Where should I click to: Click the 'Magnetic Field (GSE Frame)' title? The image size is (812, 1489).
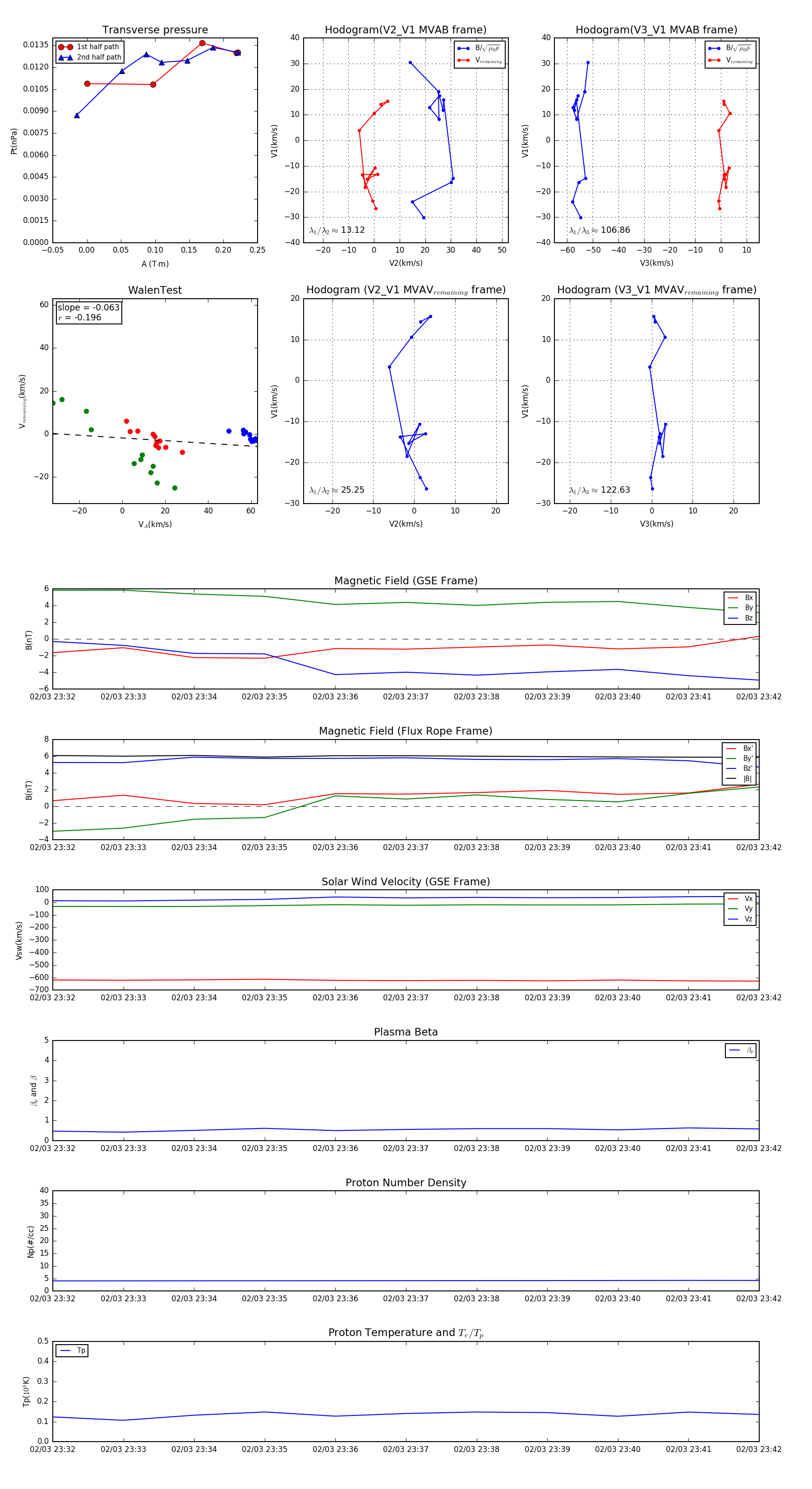[x=406, y=581]
